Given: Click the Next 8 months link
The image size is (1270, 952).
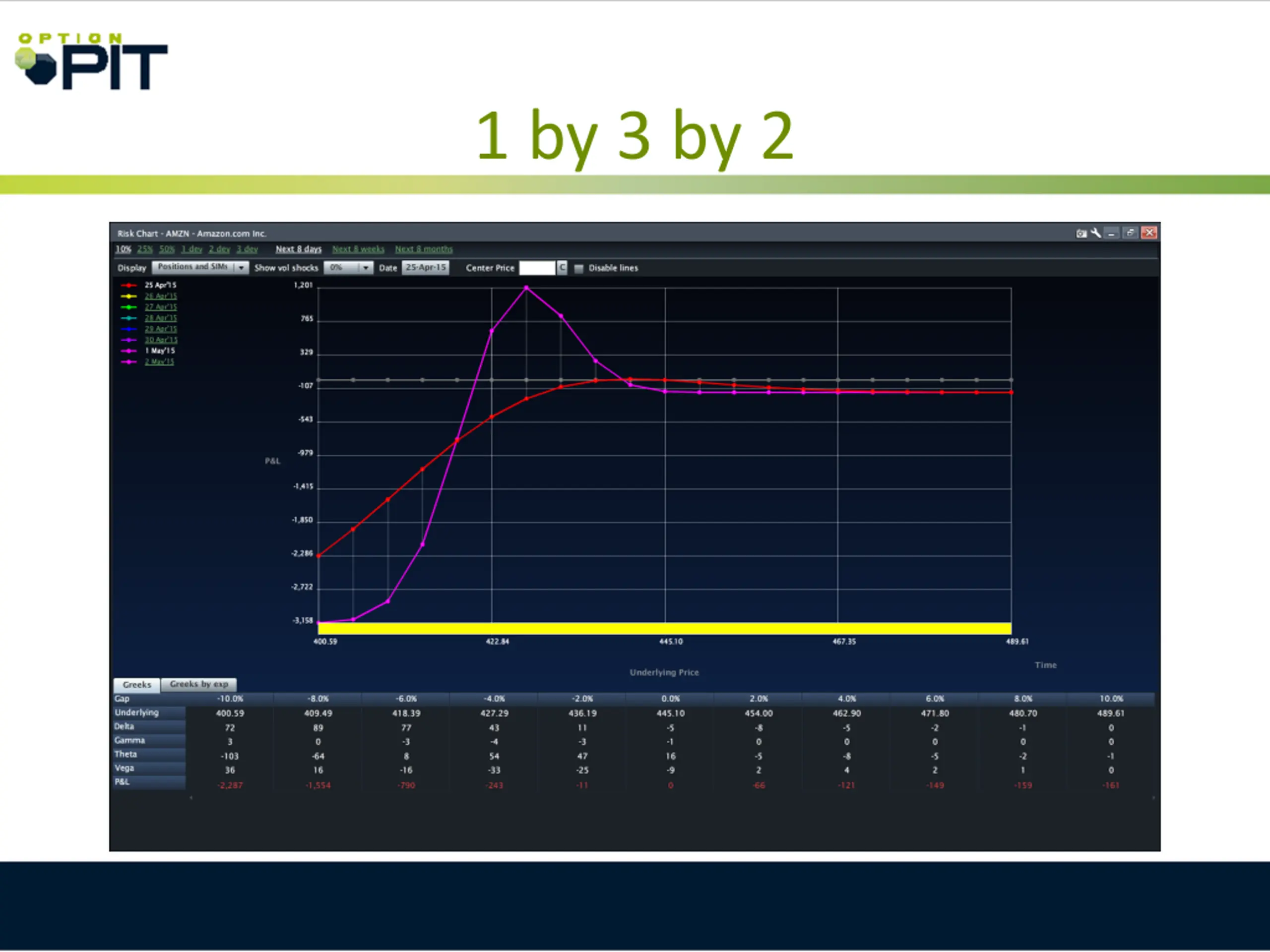Looking at the screenshot, I should tap(424, 249).
